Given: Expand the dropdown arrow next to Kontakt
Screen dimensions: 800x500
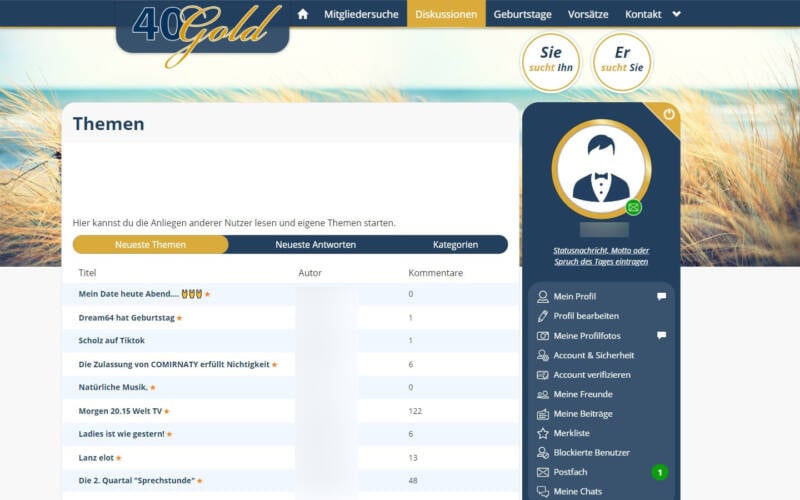Looking at the screenshot, I should click(x=677, y=14).
